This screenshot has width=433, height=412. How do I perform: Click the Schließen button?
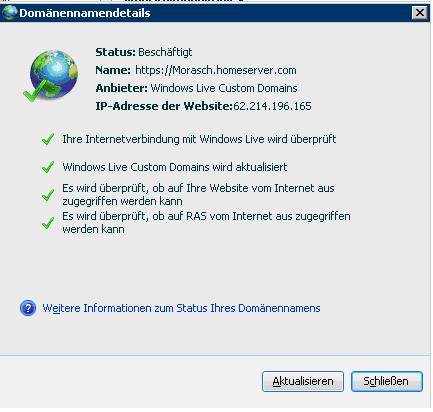point(387,381)
